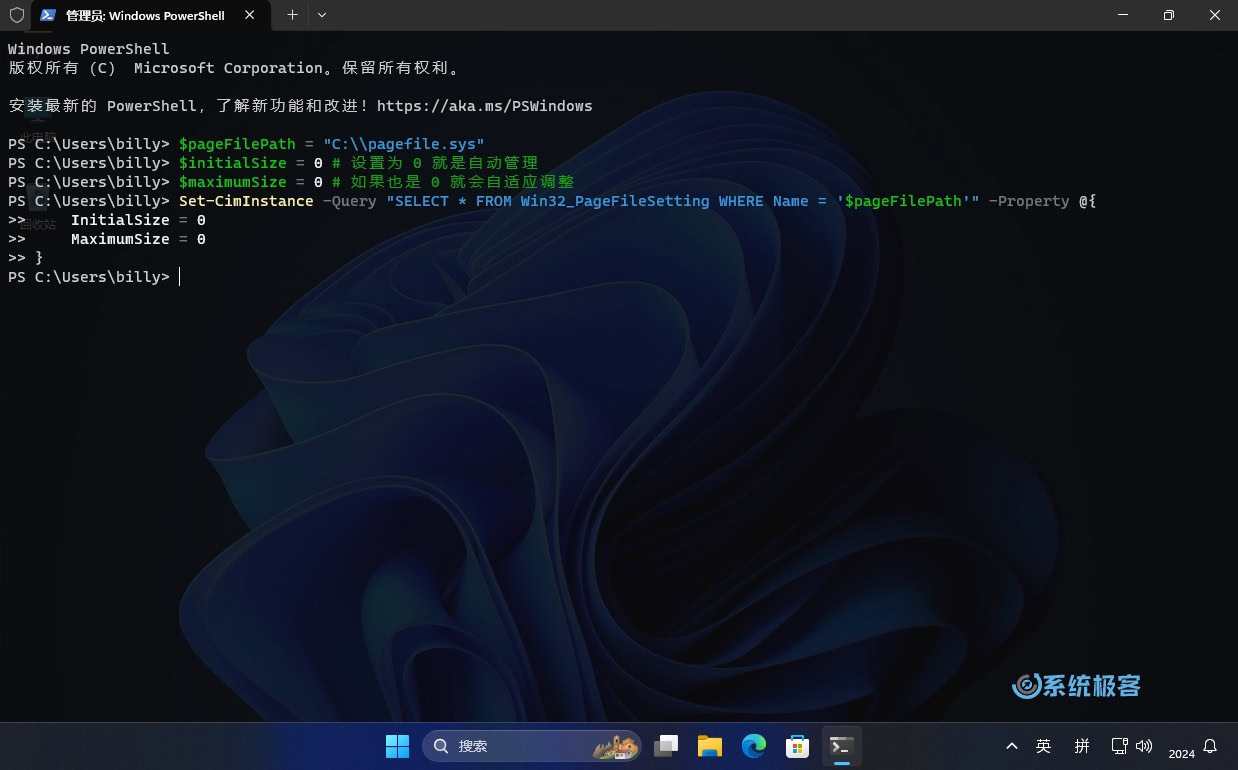Click the Terminal icon on the taskbar
This screenshot has height=770, width=1238.
pos(841,746)
